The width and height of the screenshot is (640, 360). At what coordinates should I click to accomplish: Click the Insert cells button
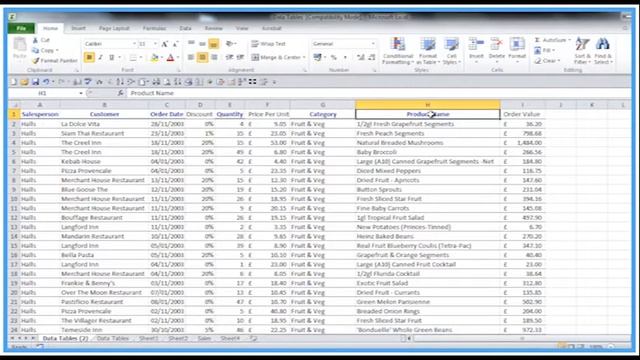coord(476,49)
